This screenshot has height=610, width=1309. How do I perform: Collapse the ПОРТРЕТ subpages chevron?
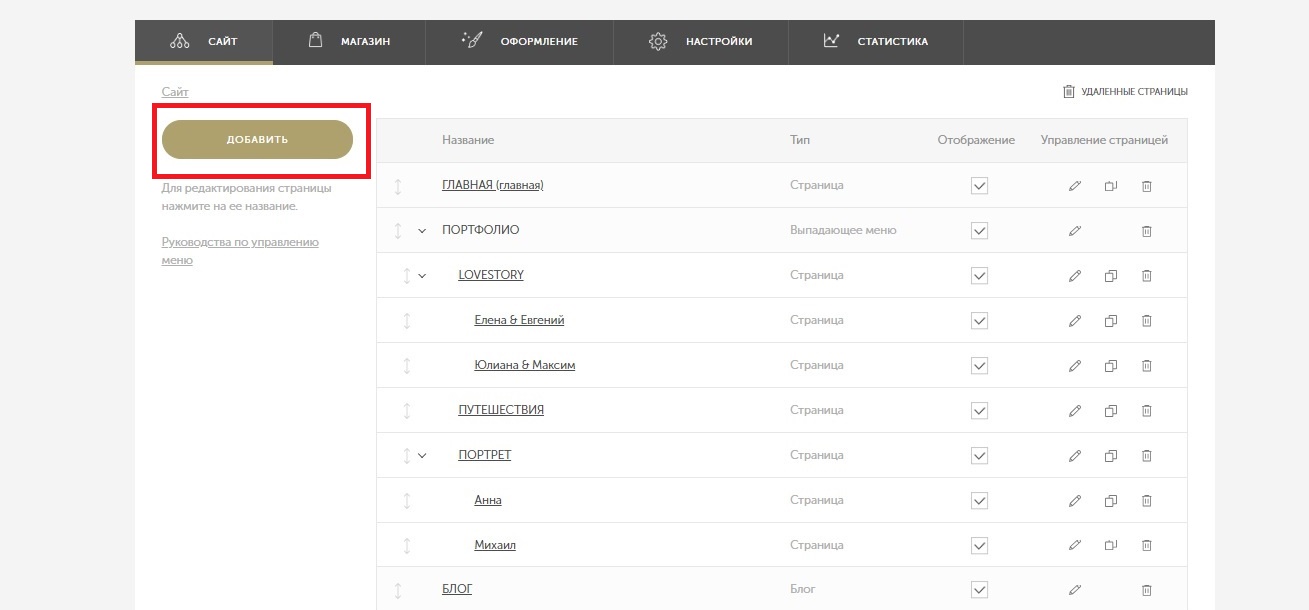(x=422, y=456)
